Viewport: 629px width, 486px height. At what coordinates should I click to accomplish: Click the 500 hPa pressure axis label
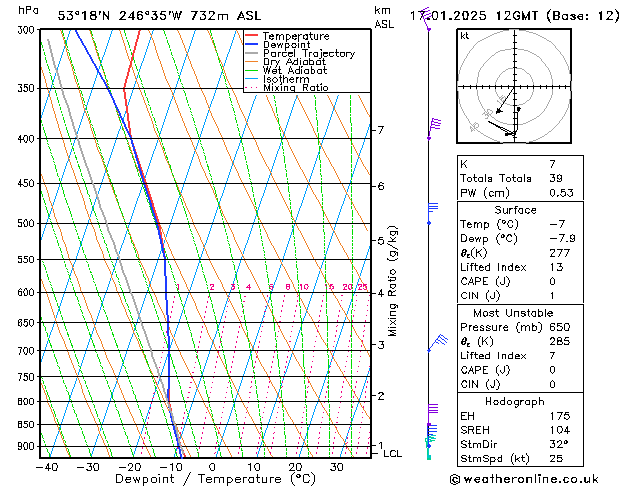[25, 224]
